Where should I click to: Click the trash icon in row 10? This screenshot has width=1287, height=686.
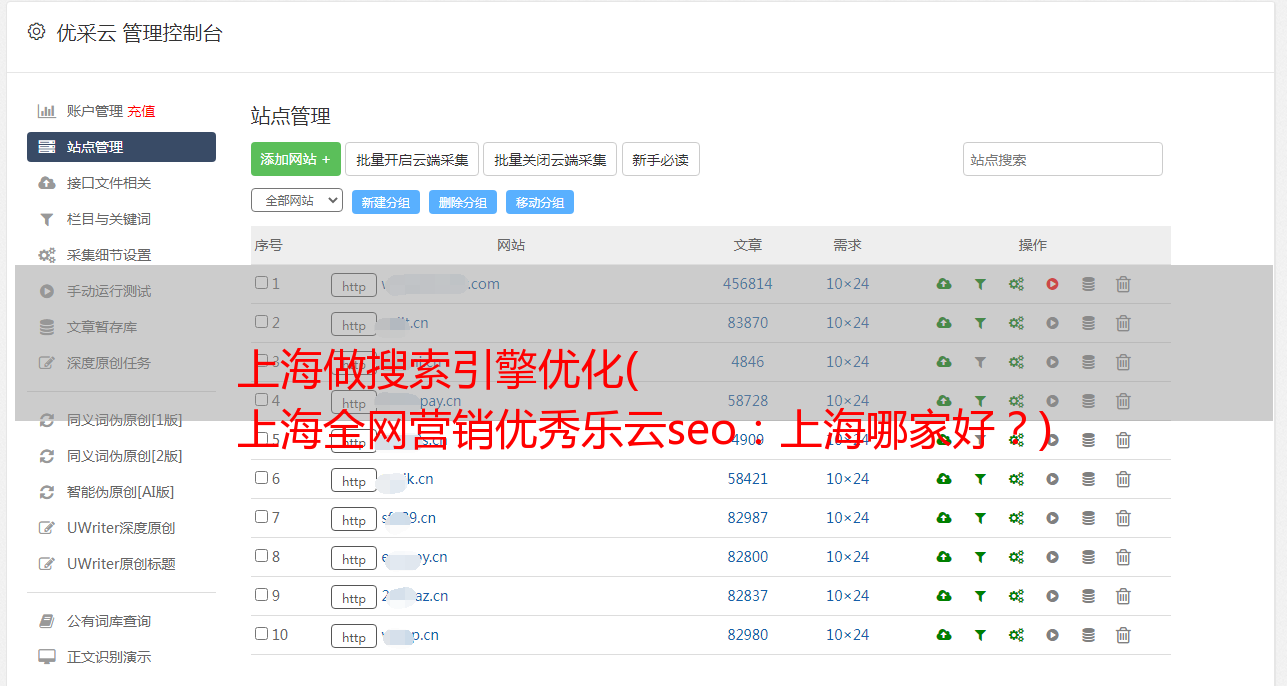1123,635
